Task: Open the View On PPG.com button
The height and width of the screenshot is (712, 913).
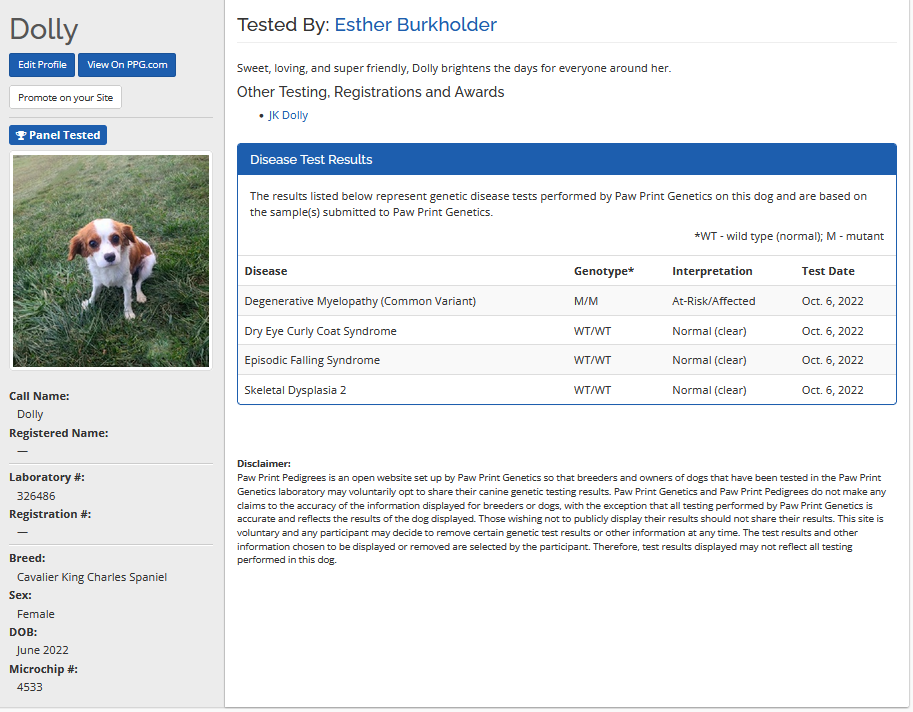Action: tap(127, 65)
